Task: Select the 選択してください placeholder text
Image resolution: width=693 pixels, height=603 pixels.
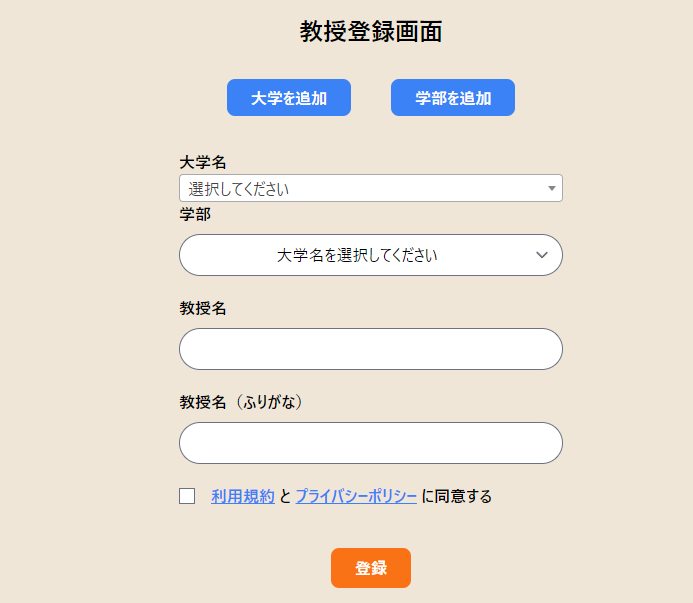Action: pyautogui.click(x=239, y=189)
